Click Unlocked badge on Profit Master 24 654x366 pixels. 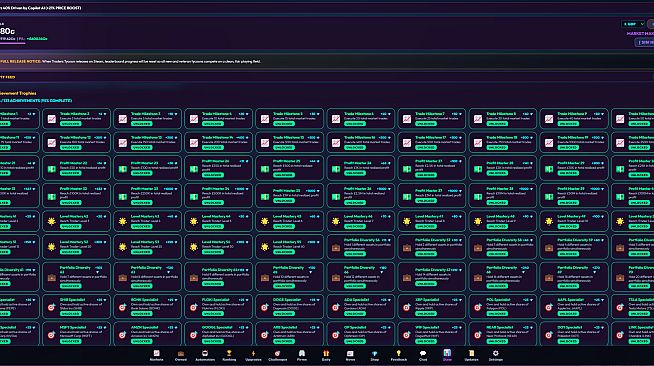213,175
